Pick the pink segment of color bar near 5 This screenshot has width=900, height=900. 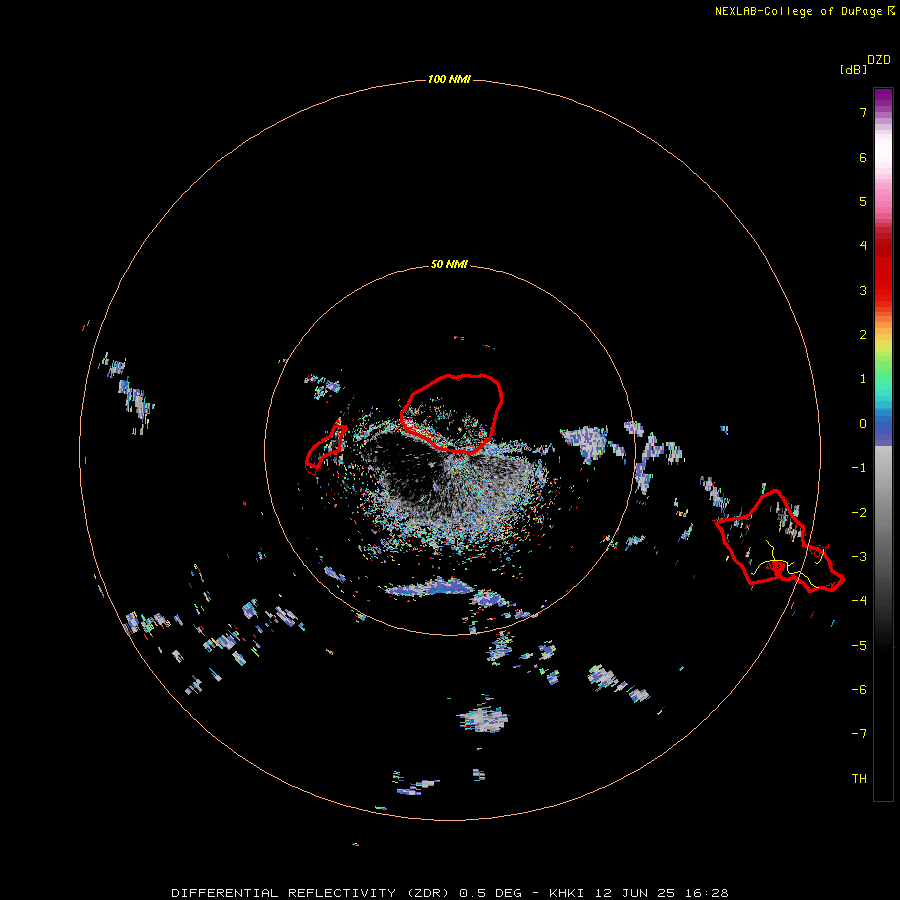pyautogui.click(x=883, y=198)
